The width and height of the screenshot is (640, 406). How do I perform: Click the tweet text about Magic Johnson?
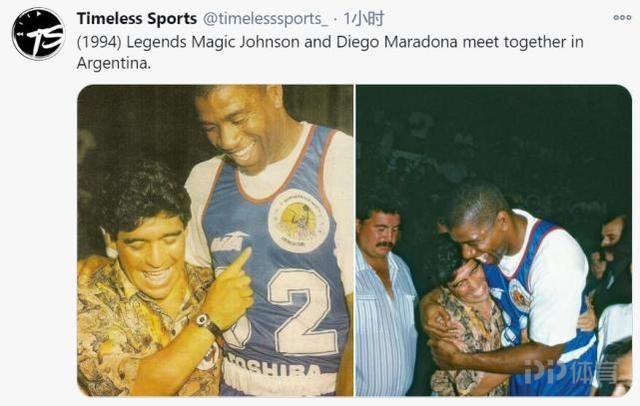pos(330,53)
